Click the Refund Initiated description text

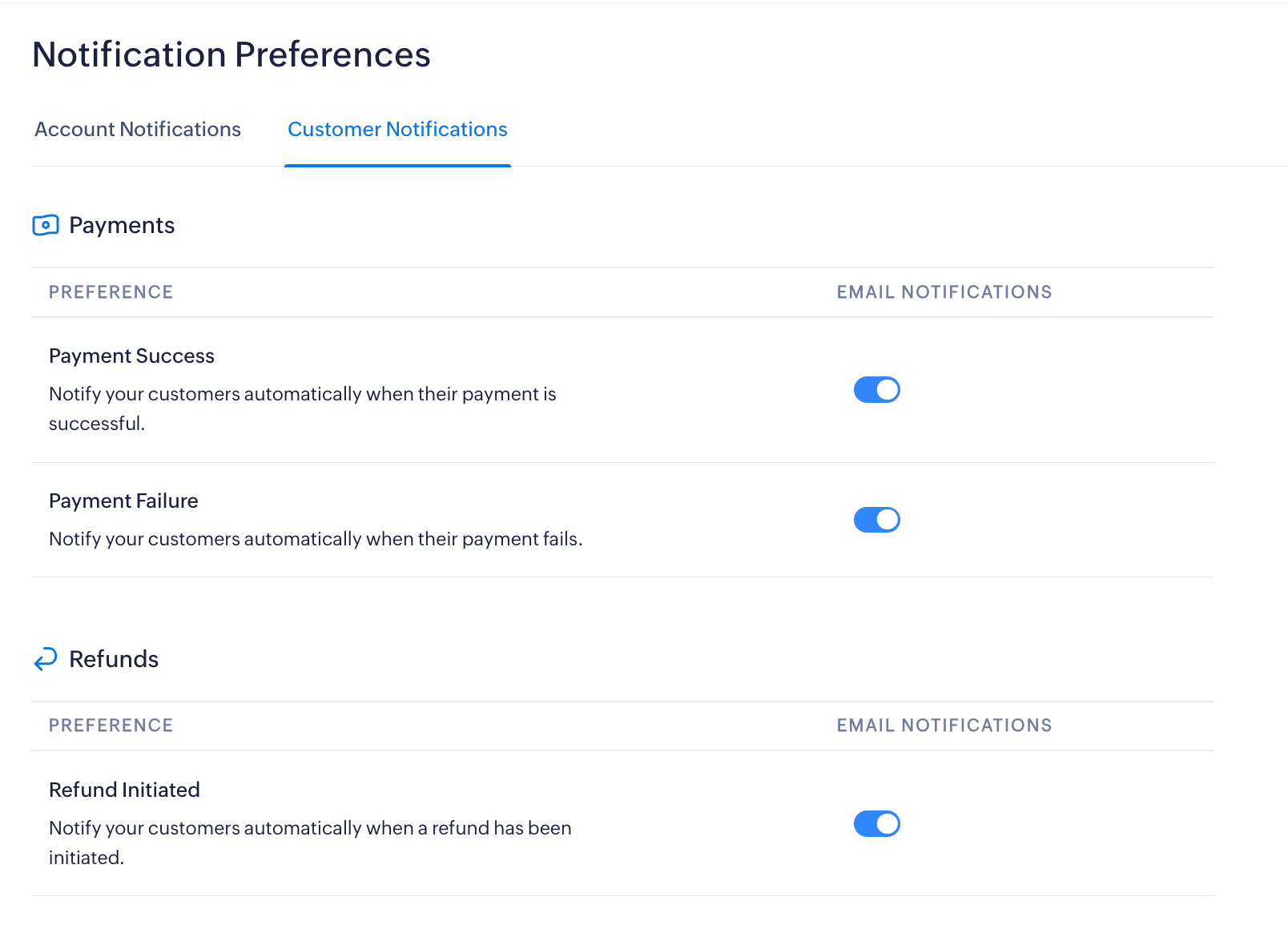click(310, 828)
